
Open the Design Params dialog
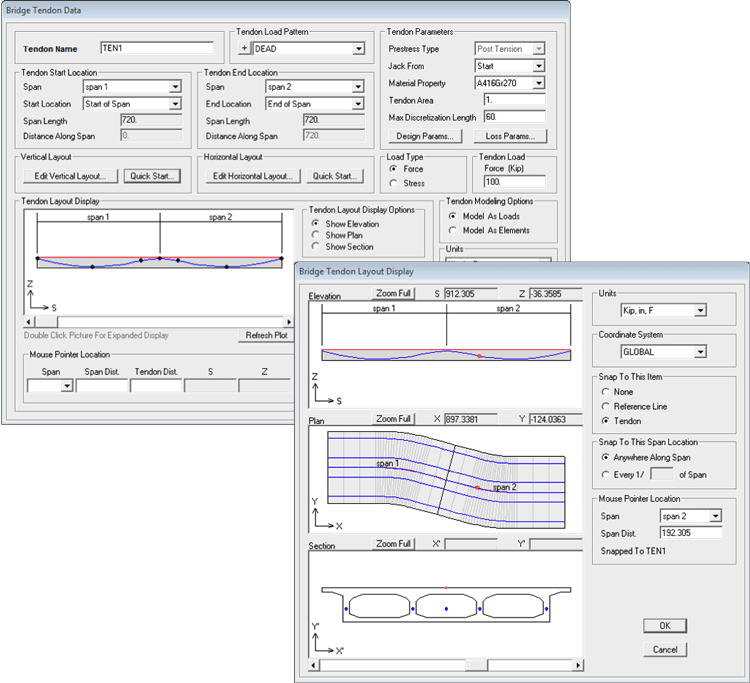tap(423, 136)
